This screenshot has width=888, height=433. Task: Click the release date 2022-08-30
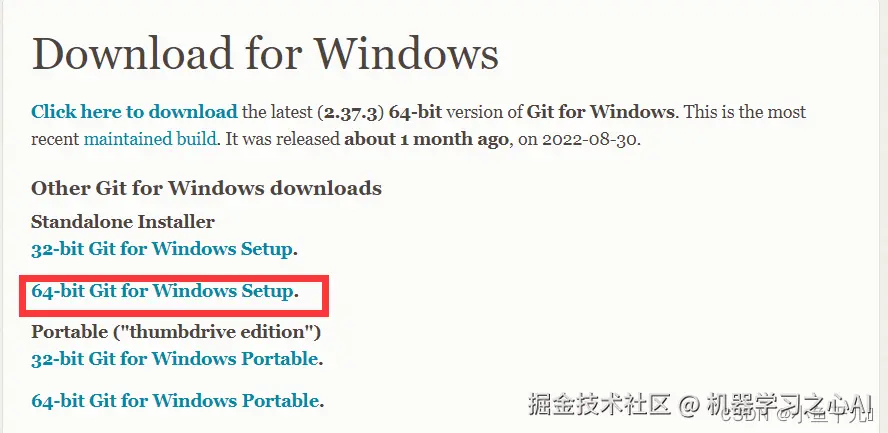pos(589,140)
